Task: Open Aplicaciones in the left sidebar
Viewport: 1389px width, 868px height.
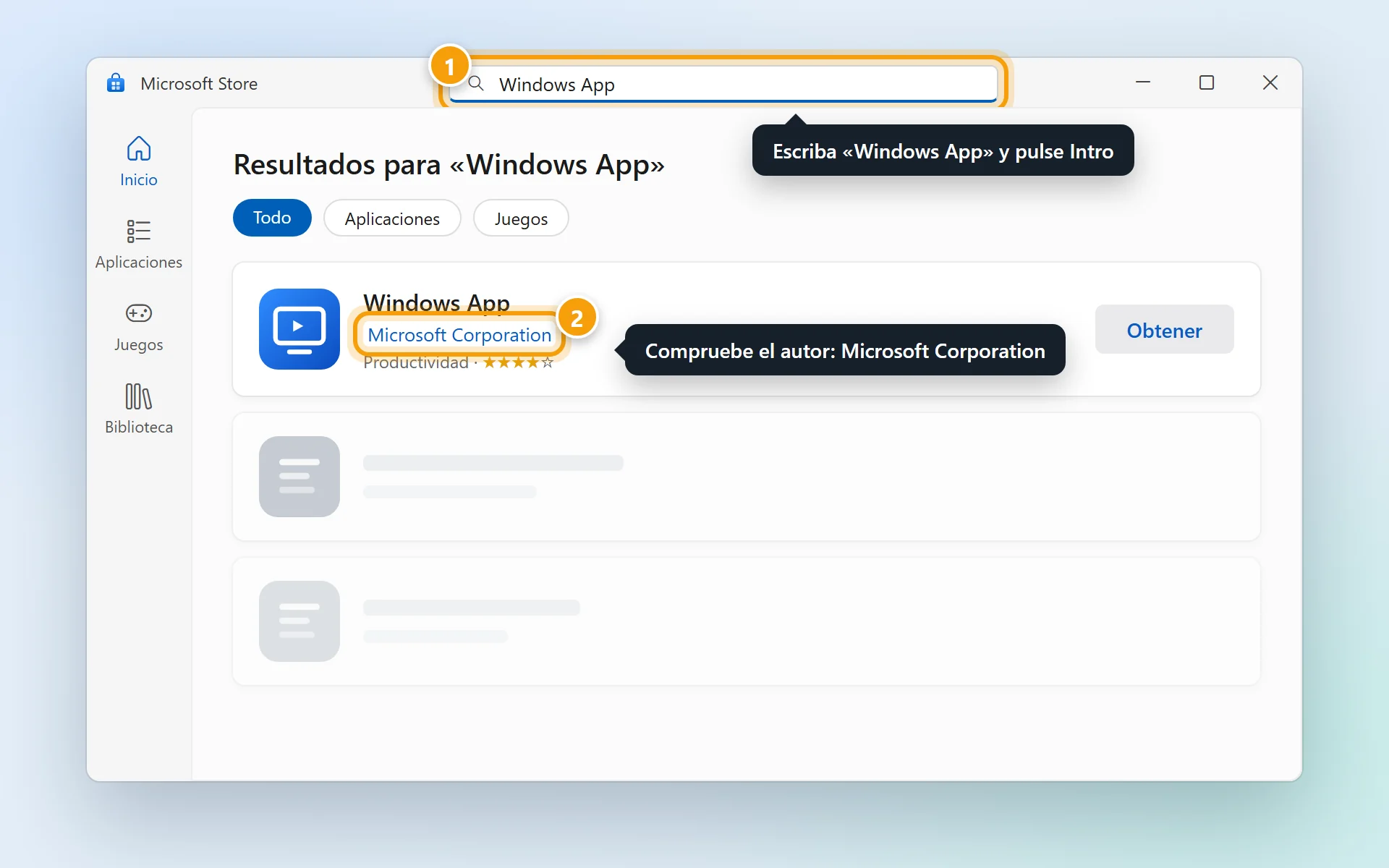Action: click(139, 244)
